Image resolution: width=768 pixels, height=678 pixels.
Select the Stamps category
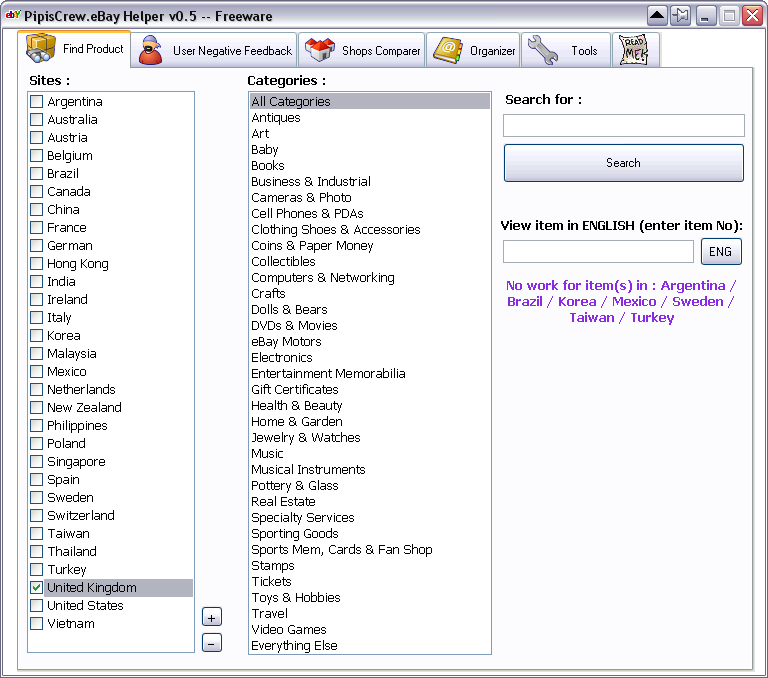(370, 565)
